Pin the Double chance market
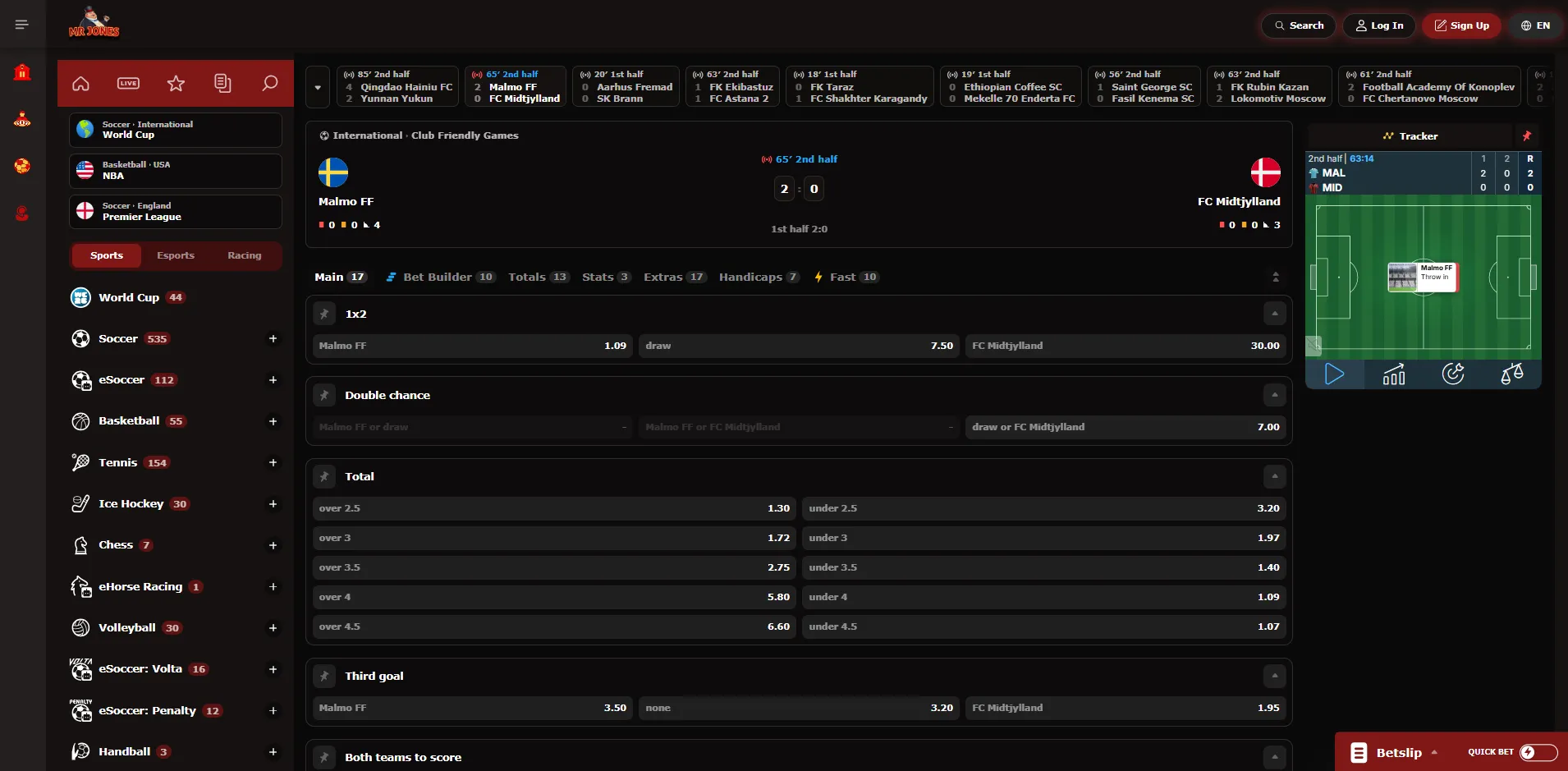 coord(324,395)
